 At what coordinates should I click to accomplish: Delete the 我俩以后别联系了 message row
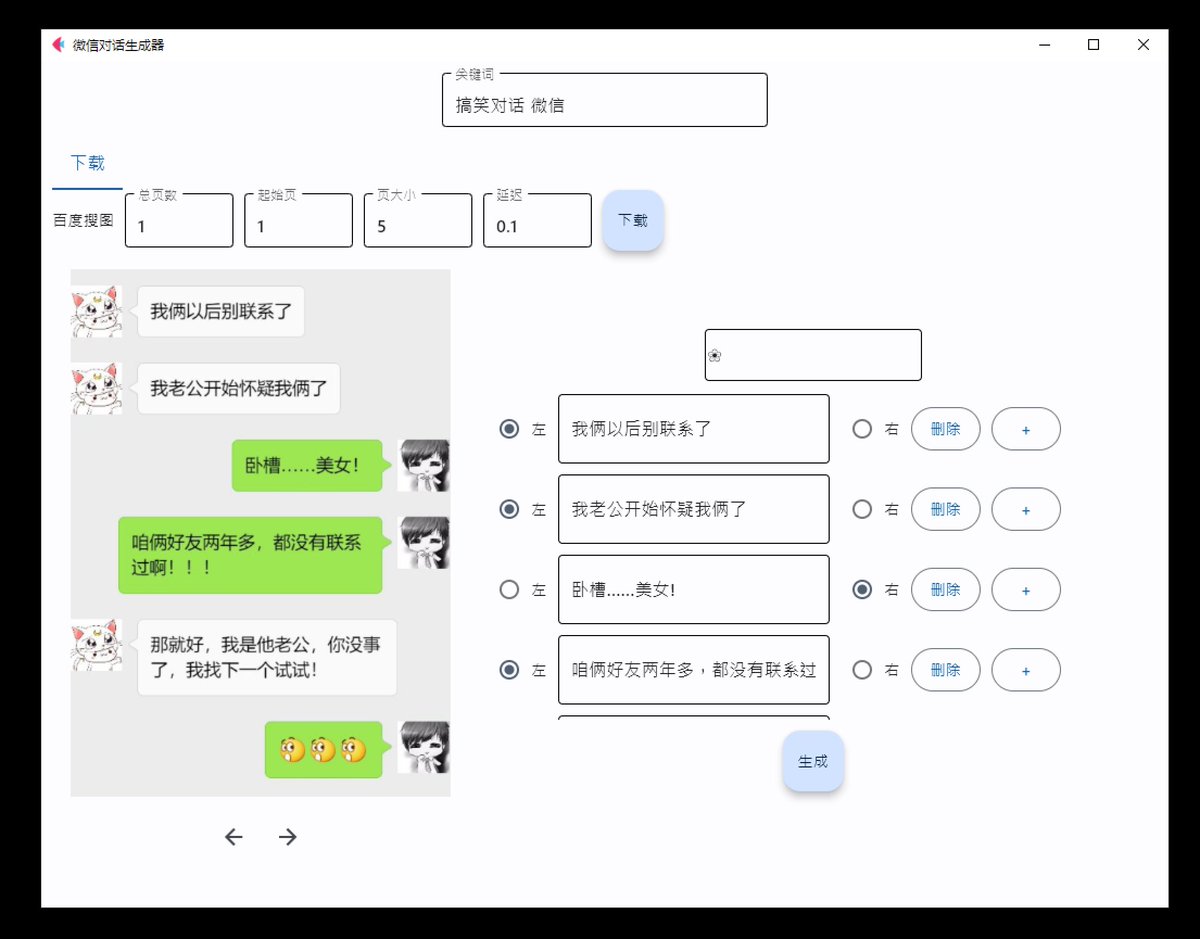point(945,429)
